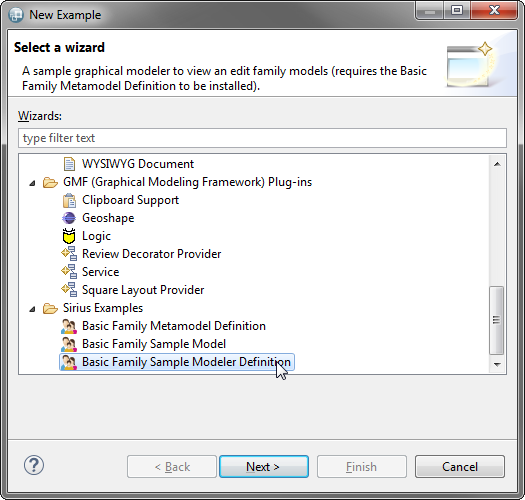Click the wizard list scrollbar thumb
Viewport: 525px width, 500px height.
click(x=497, y=320)
